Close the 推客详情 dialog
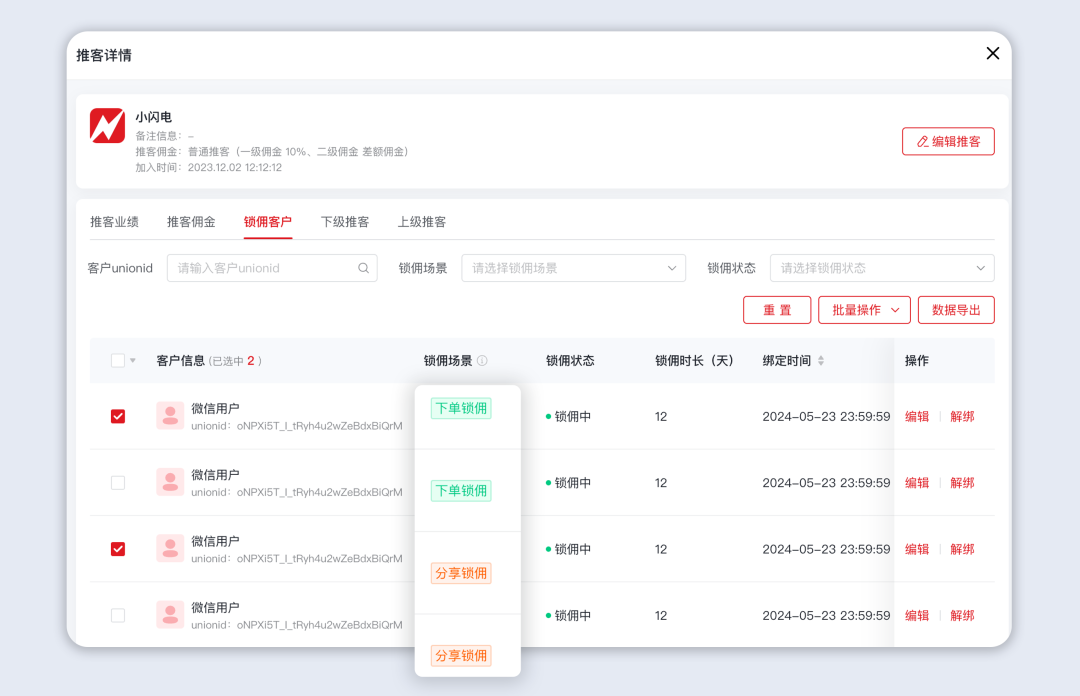 (992, 54)
